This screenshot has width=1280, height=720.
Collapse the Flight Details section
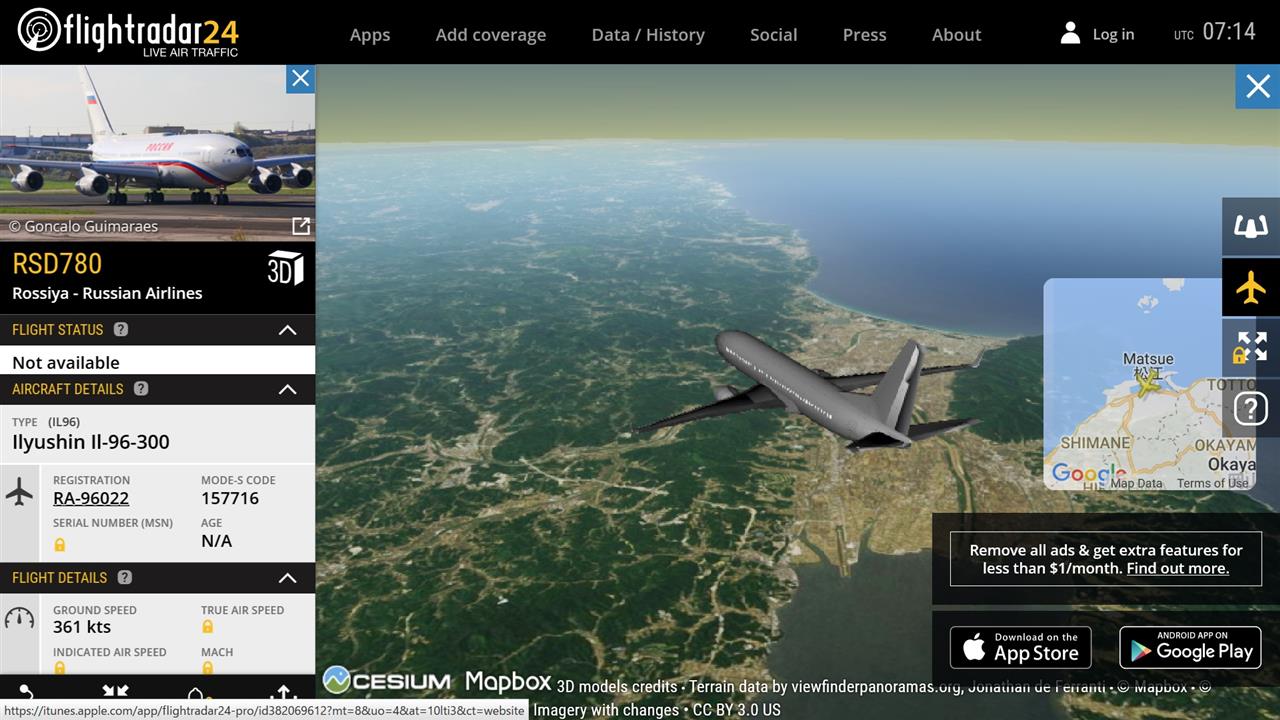tap(287, 578)
